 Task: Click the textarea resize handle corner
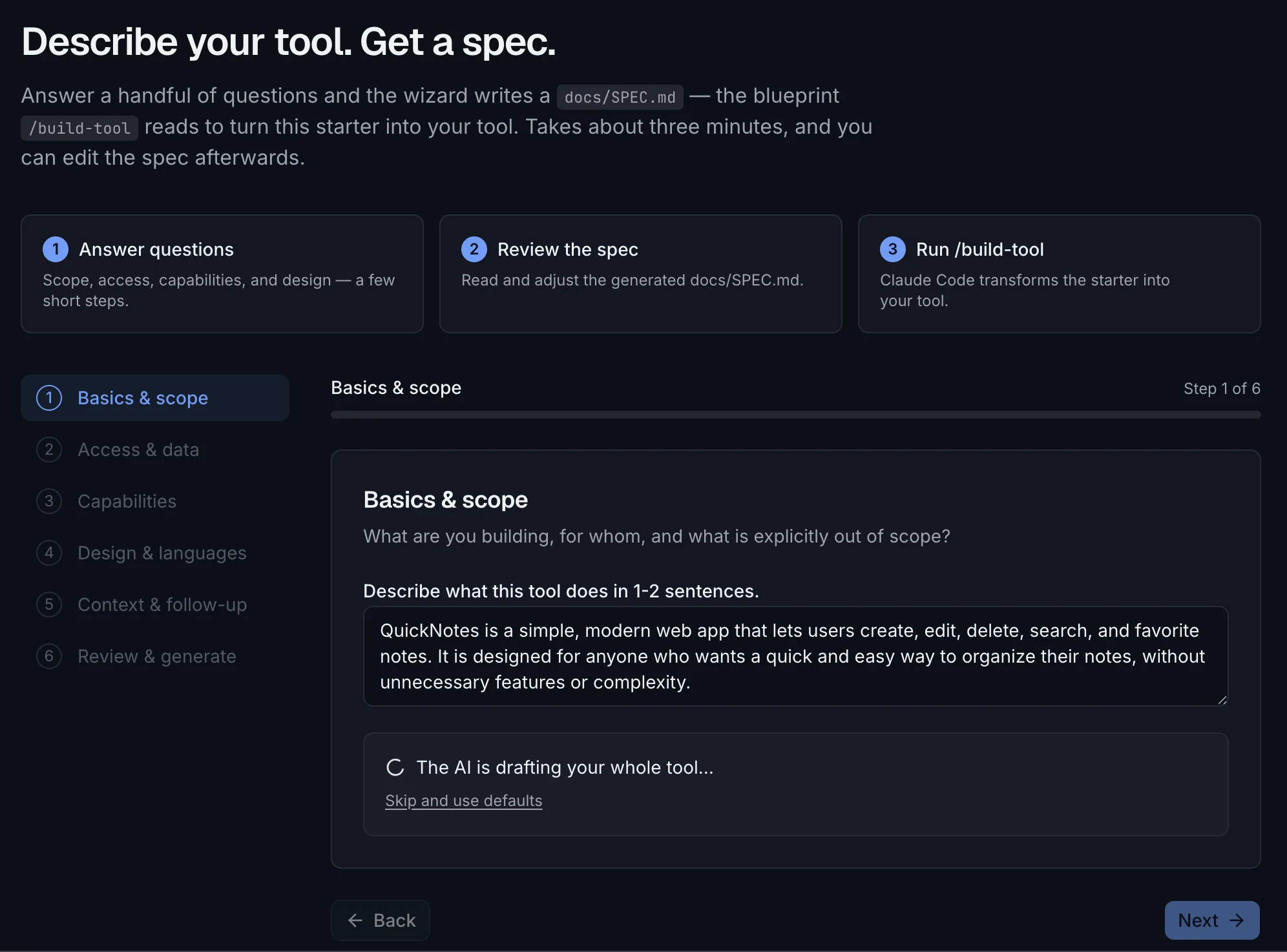(1222, 700)
